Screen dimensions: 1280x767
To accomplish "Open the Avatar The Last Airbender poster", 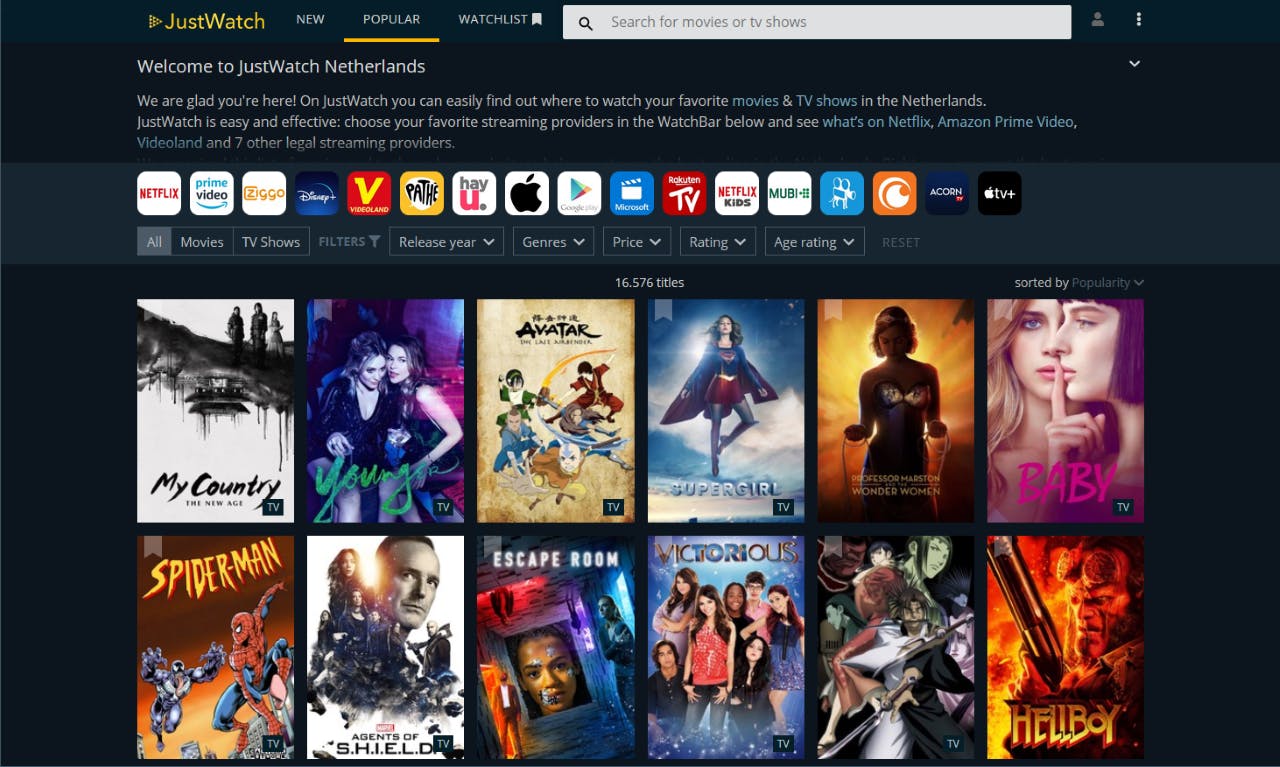I will click(x=556, y=411).
